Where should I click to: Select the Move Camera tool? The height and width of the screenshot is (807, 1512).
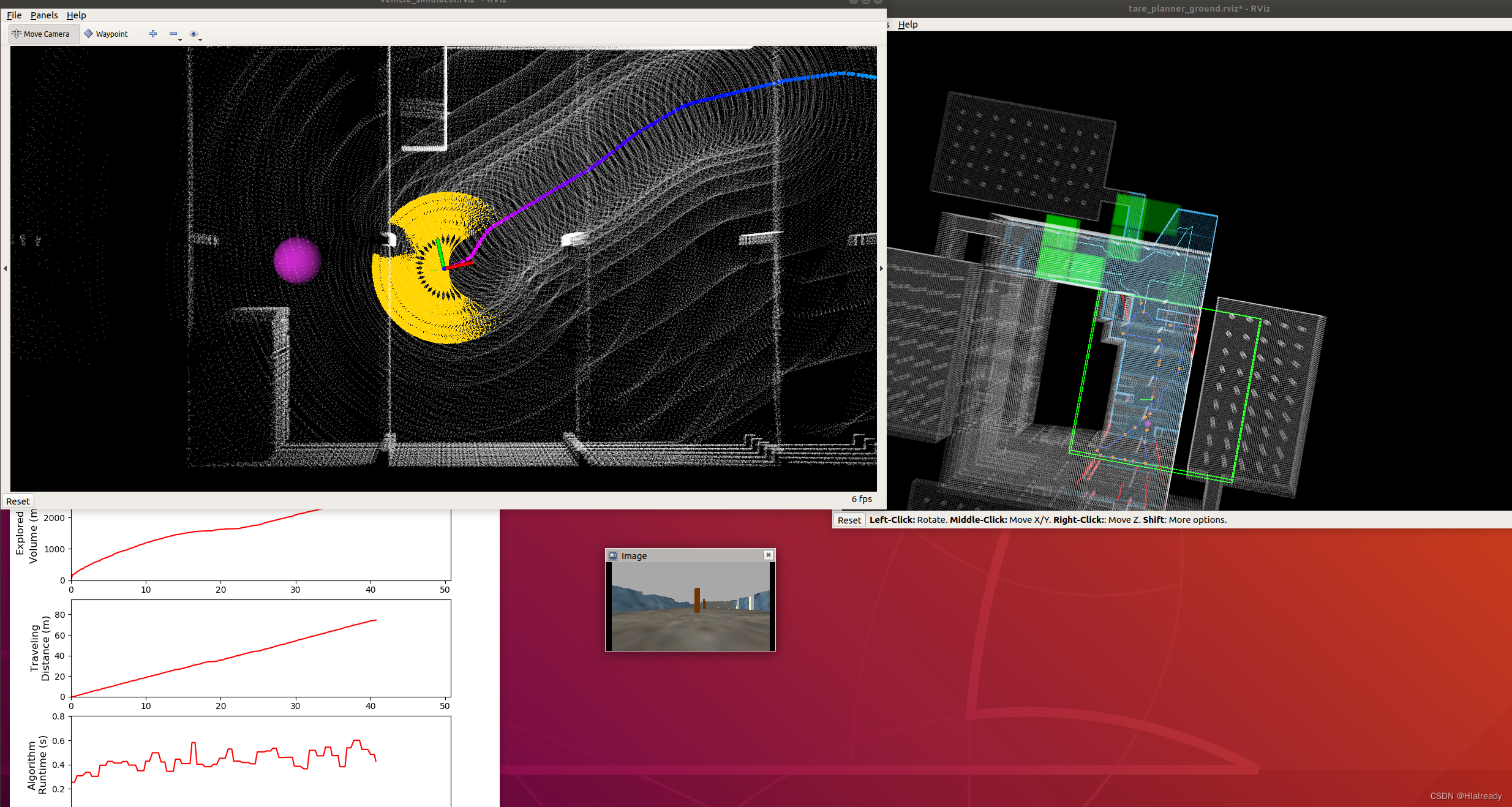(x=42, y=34)
